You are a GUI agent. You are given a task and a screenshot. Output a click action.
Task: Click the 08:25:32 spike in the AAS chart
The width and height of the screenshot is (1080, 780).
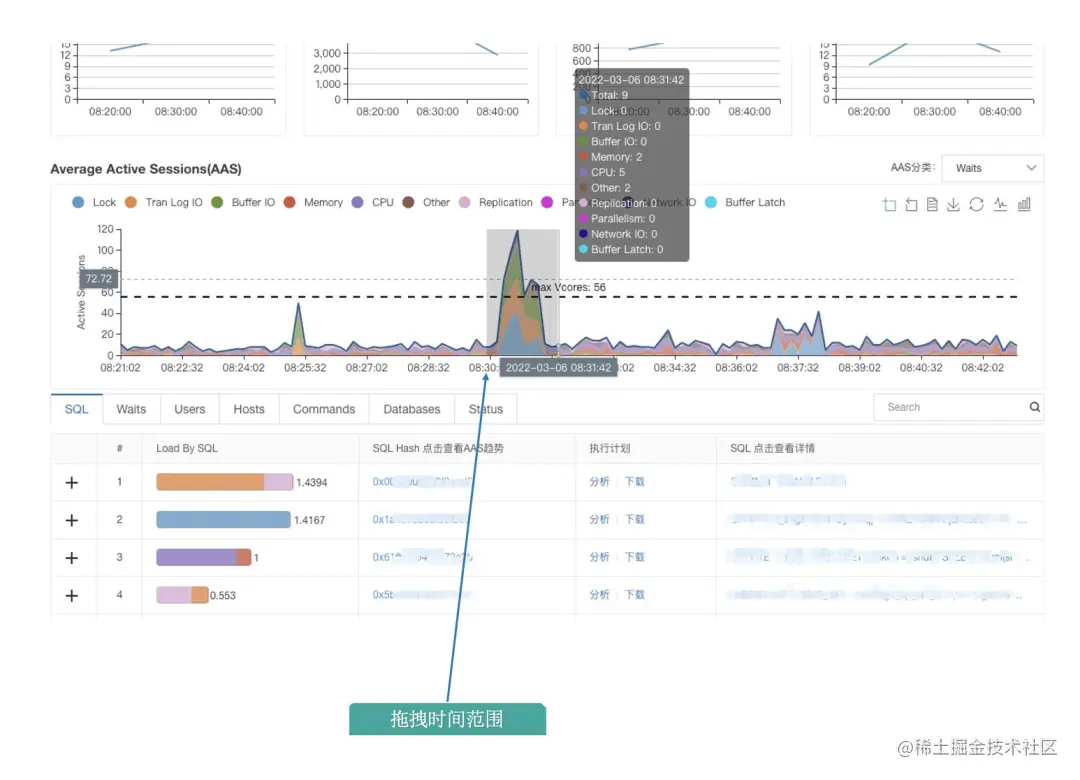pyautogui.click(x=298, y=327)
